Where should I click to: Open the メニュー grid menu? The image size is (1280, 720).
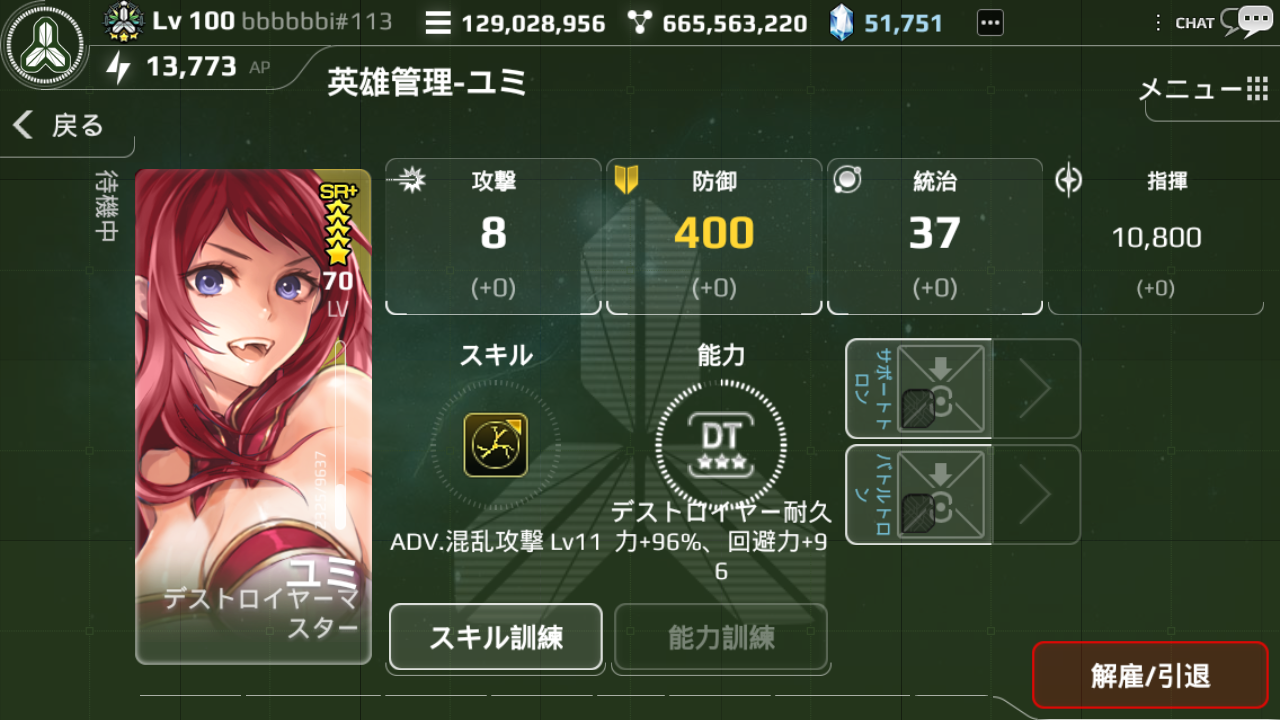[x=1204, y=90]
